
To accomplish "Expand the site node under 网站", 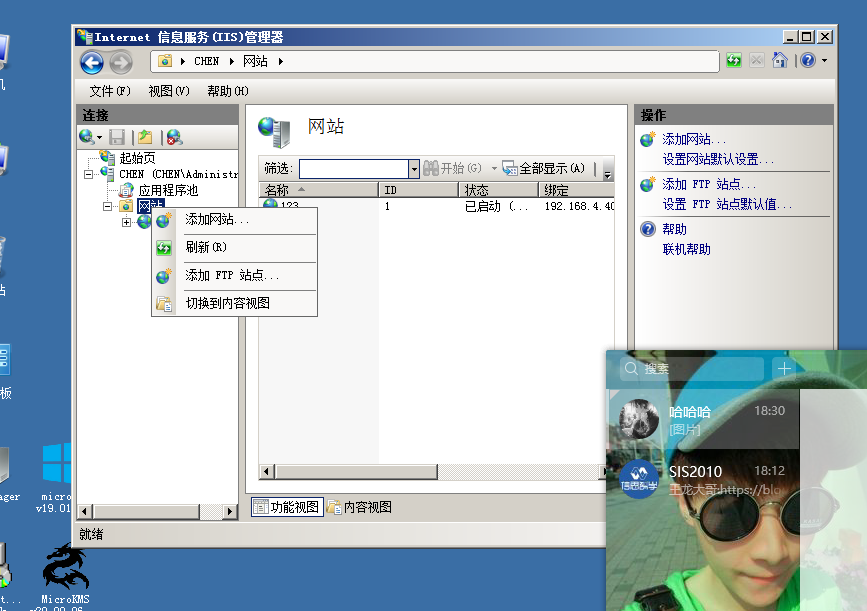I will coord(127,222).
